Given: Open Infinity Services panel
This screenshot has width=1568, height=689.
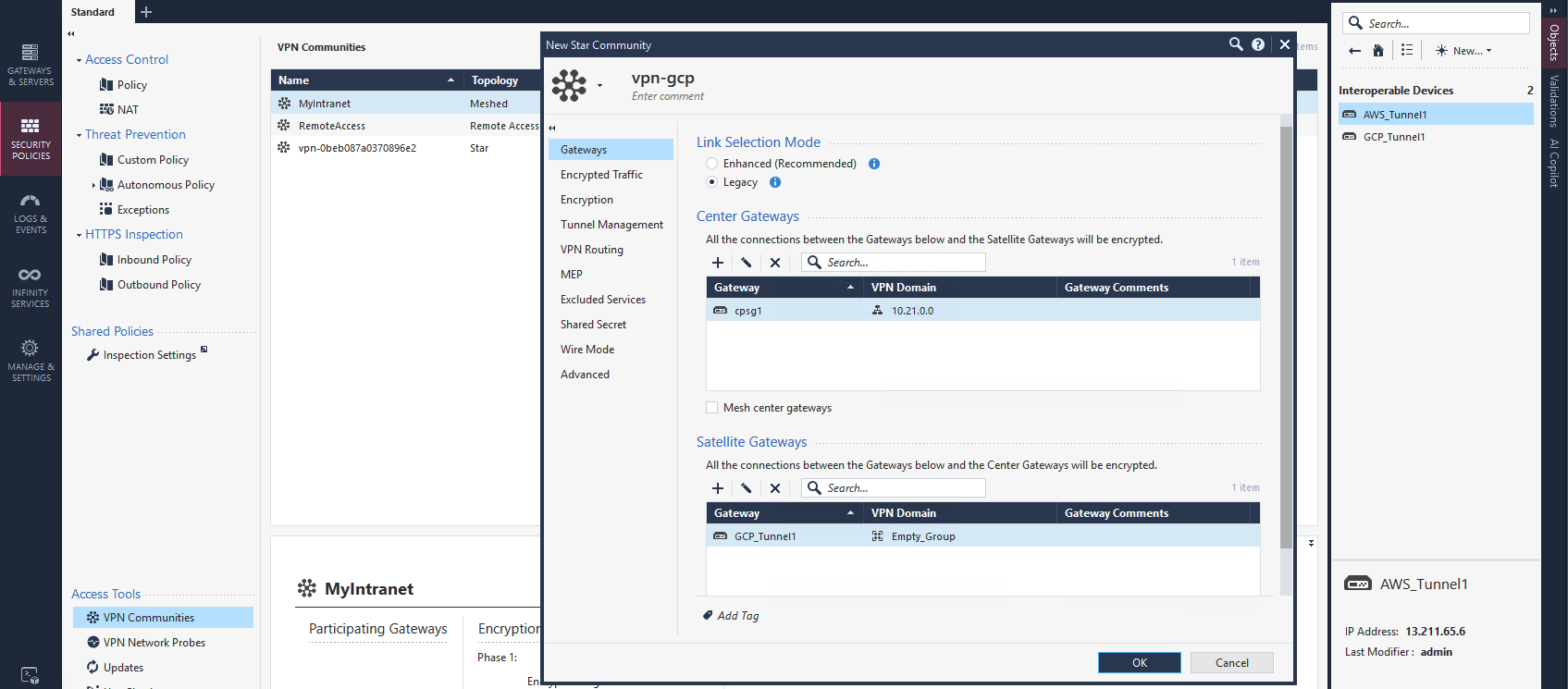Looking at the screenshot, I should (31, 287).
